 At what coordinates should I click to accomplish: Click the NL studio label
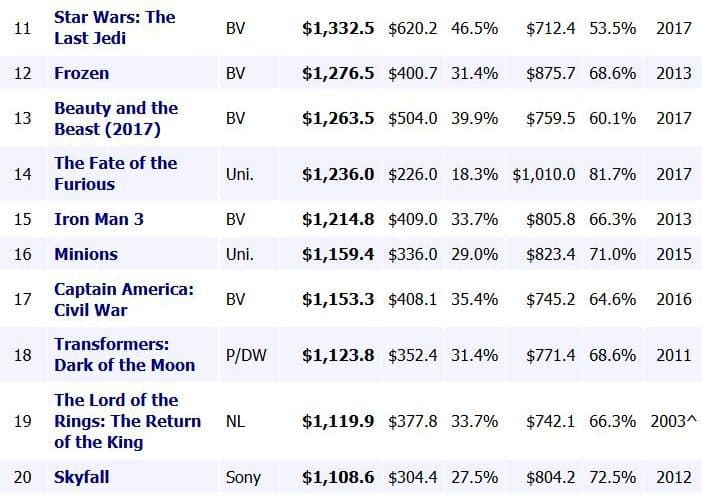pos(236,421)
